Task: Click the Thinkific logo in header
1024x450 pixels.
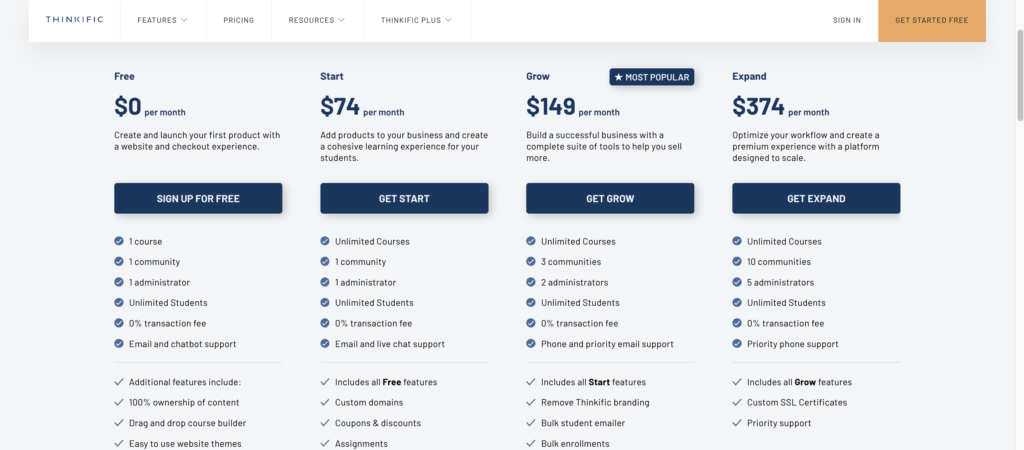Action: coord(73,20)
